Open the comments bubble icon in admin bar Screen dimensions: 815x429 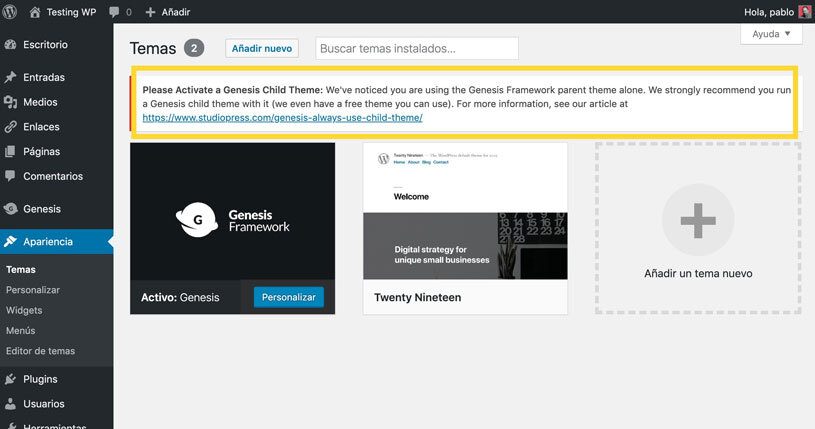click(x=114, y=12)
